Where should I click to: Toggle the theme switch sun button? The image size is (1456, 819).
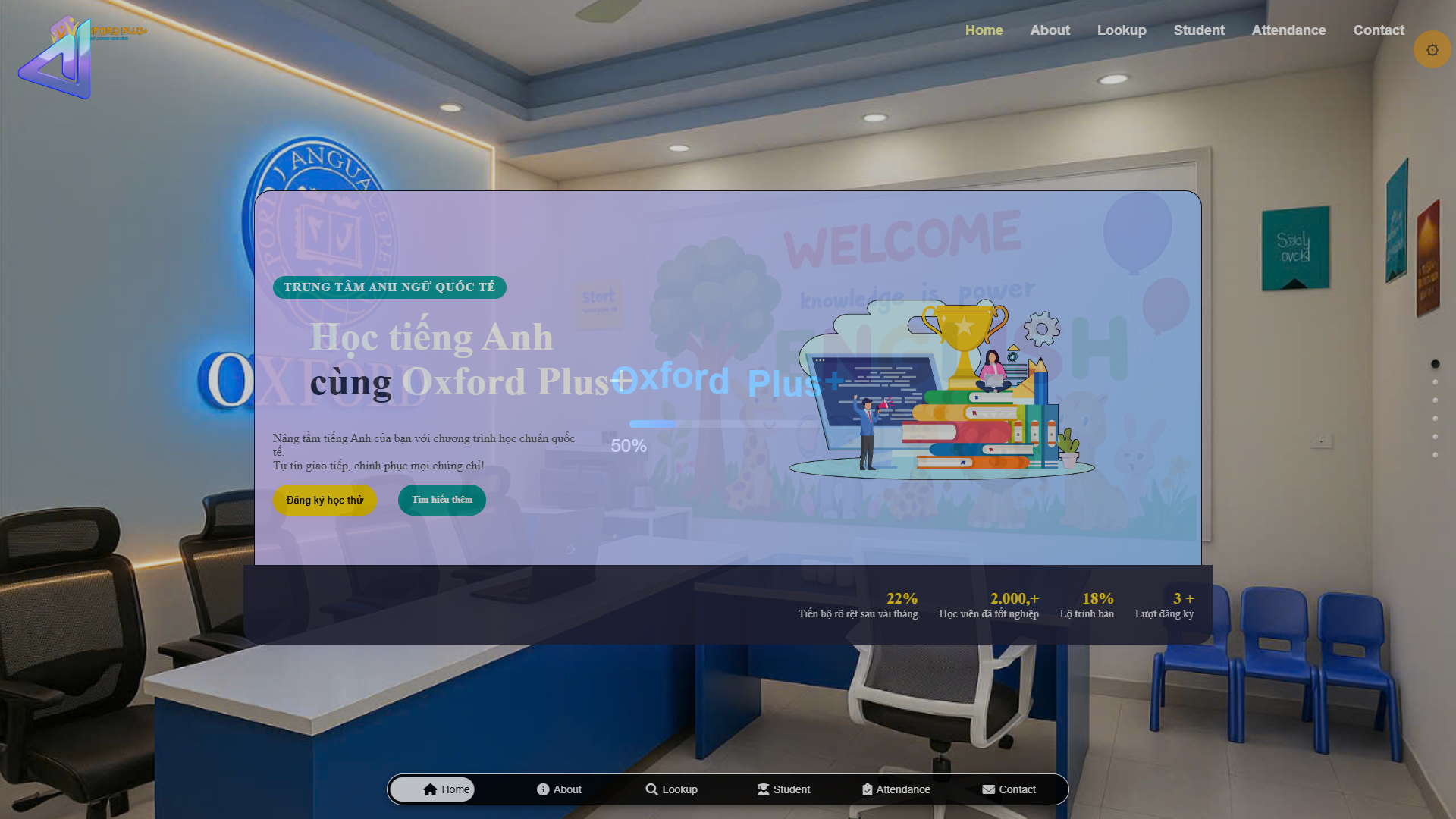[1432, 50]
